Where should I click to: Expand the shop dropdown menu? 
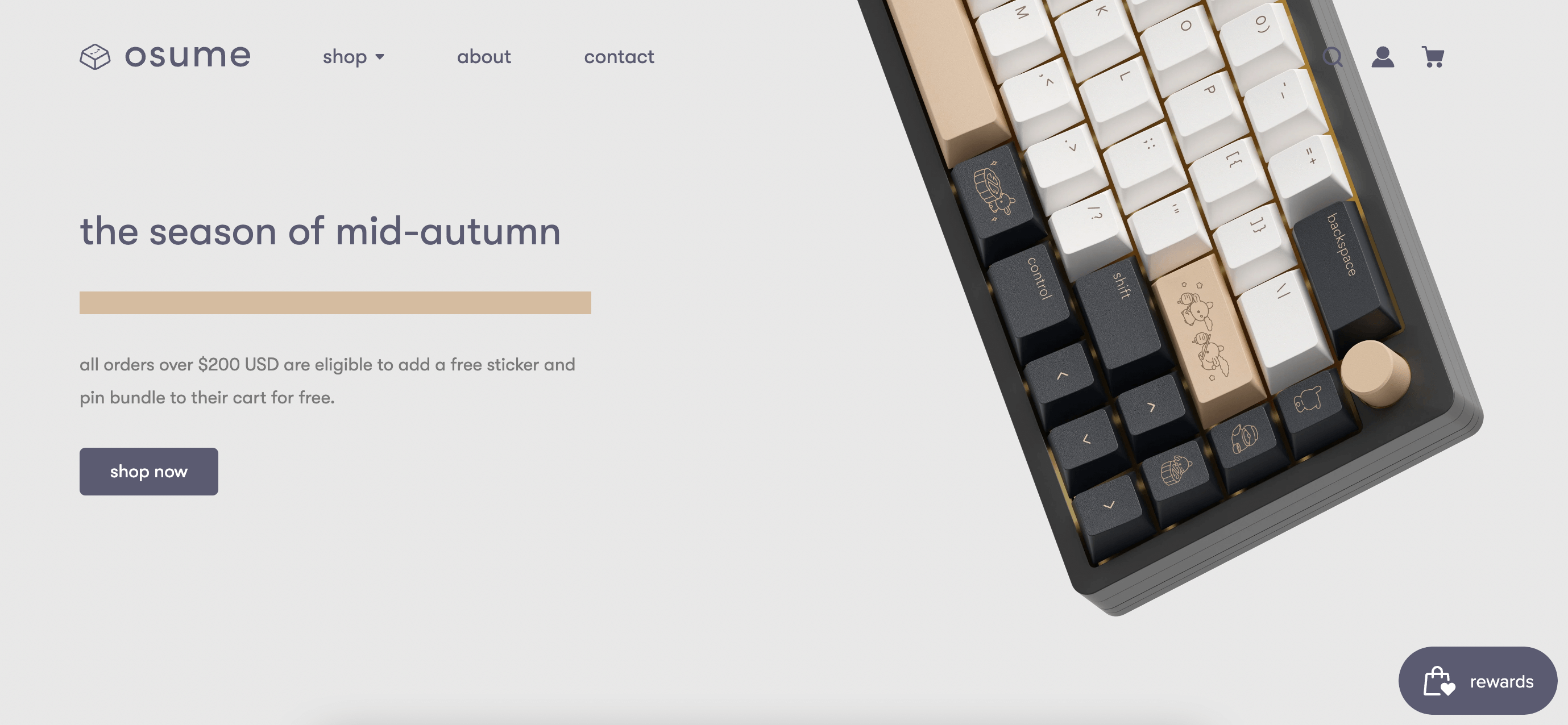coord(353,55)
